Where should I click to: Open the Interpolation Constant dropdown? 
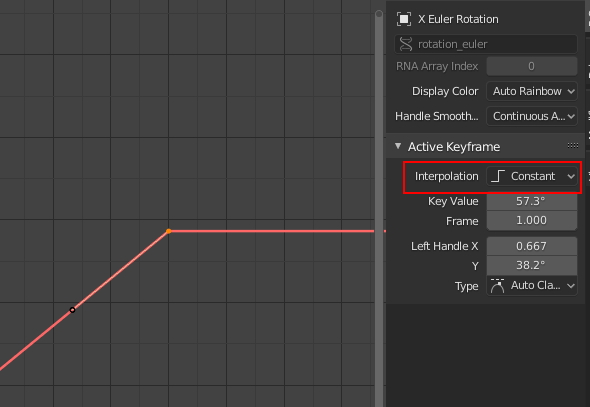532,176
